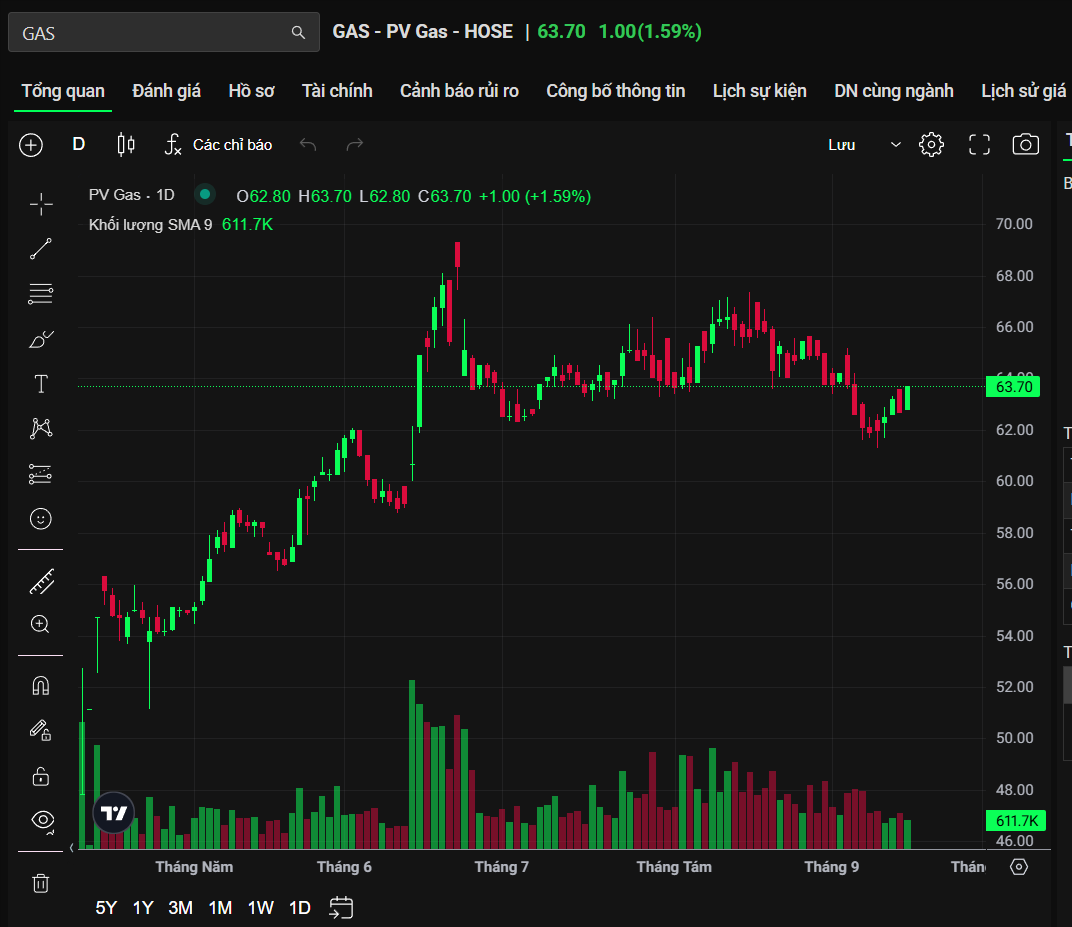Screen dimensions: 1072x927
Task: Open the Hồ sơ tab
Action: click(252, 91)
